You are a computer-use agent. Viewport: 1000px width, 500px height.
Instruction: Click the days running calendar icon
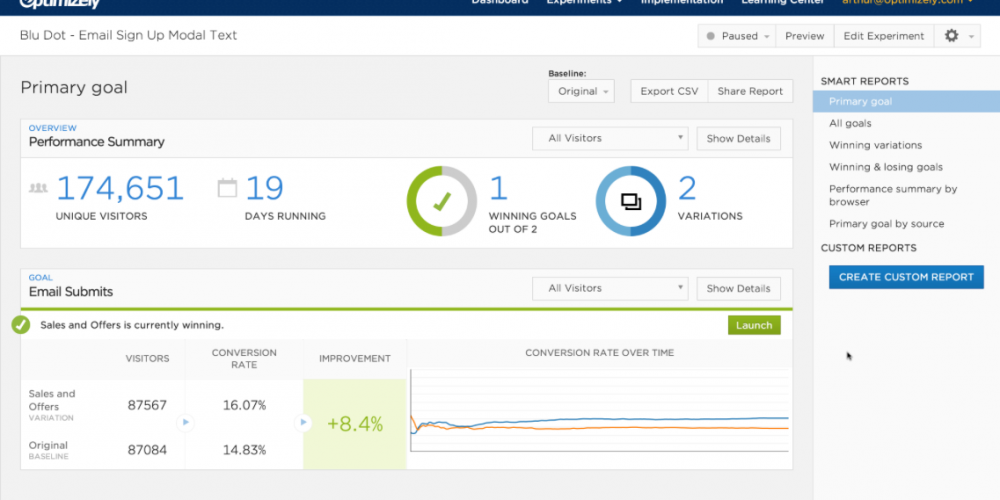click(x=227, y=188)
